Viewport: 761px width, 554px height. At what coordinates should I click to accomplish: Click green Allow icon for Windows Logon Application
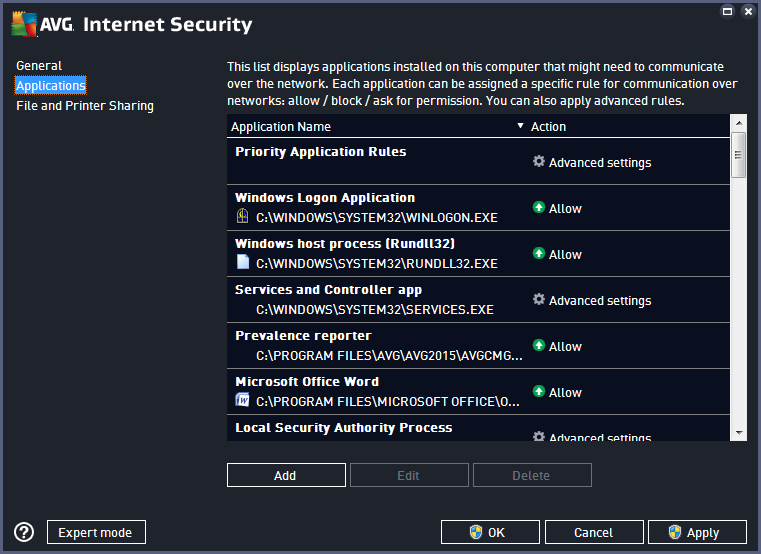(x=539, y=207)
